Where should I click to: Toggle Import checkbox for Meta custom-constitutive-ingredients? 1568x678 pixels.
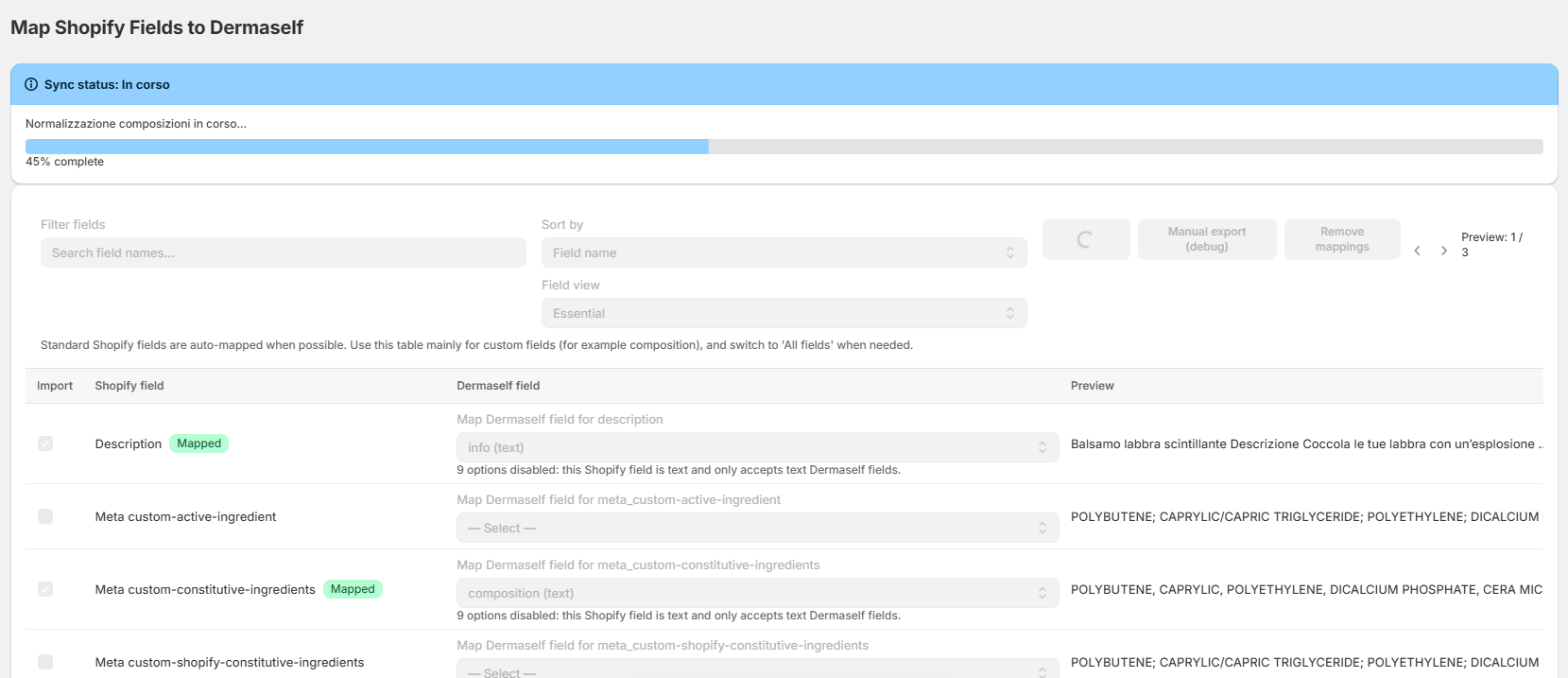tap(45, 589)
